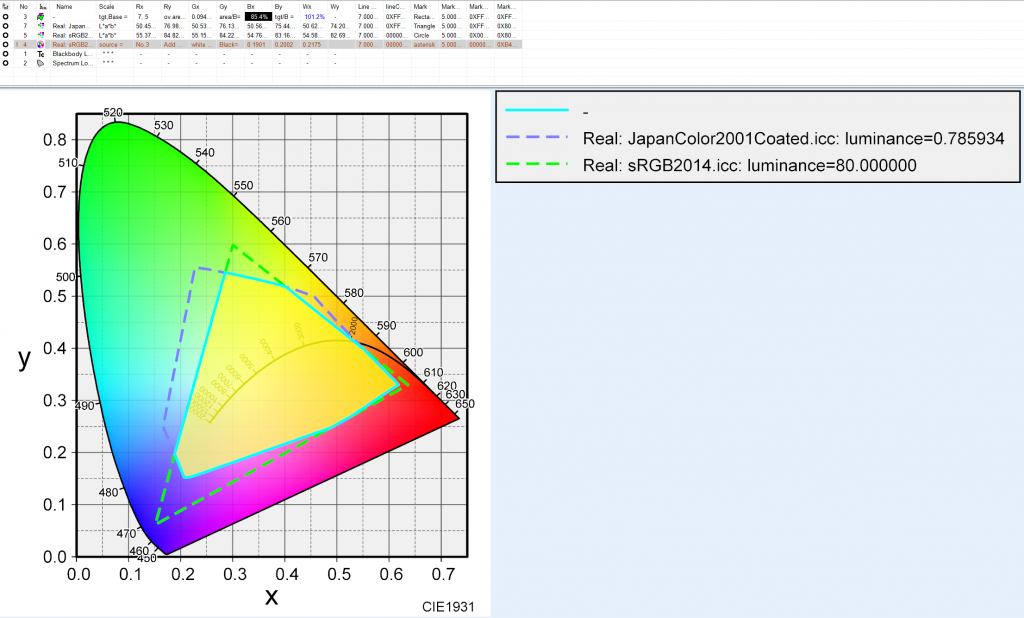The height and width of the screenshot is (618, 1024).
Task: Click the Name column header
Action: coord(64,7)
